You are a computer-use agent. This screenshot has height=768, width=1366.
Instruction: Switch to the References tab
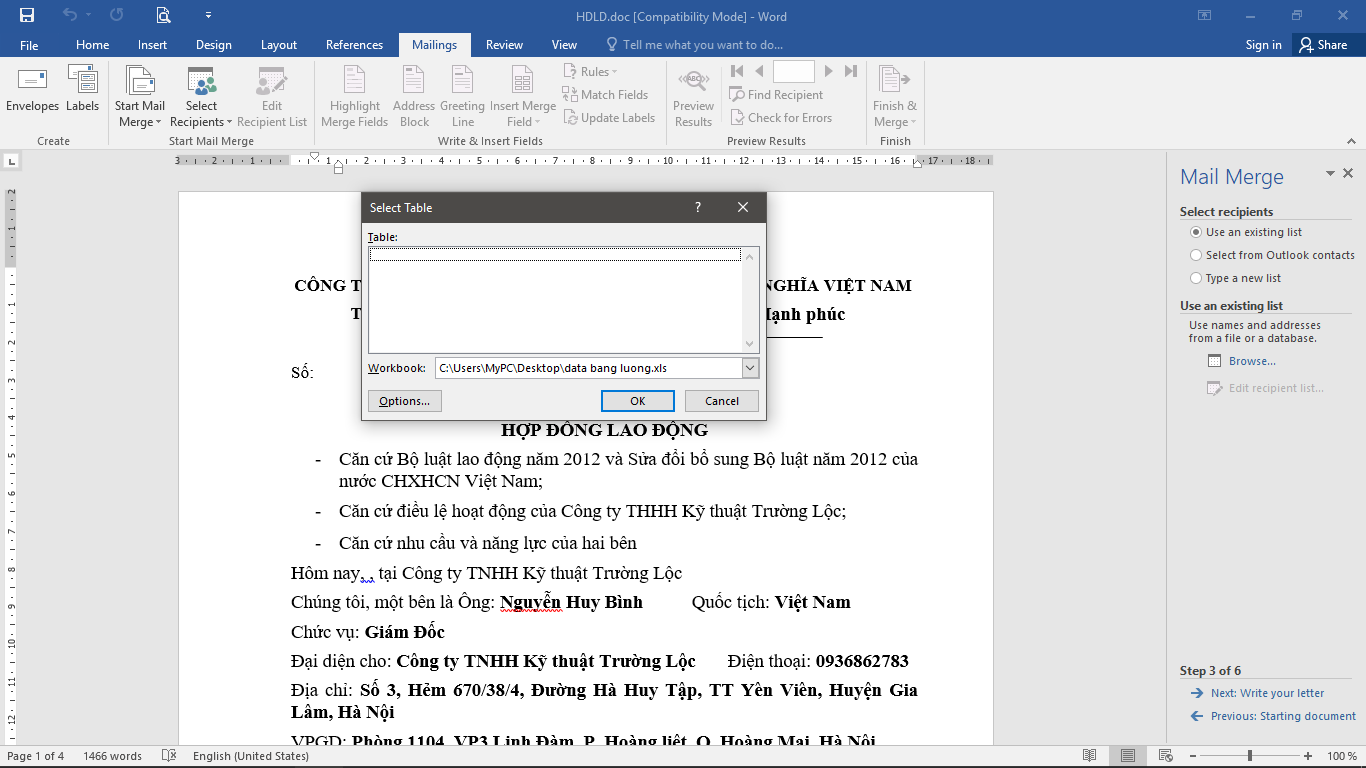[x=354, y=45]
